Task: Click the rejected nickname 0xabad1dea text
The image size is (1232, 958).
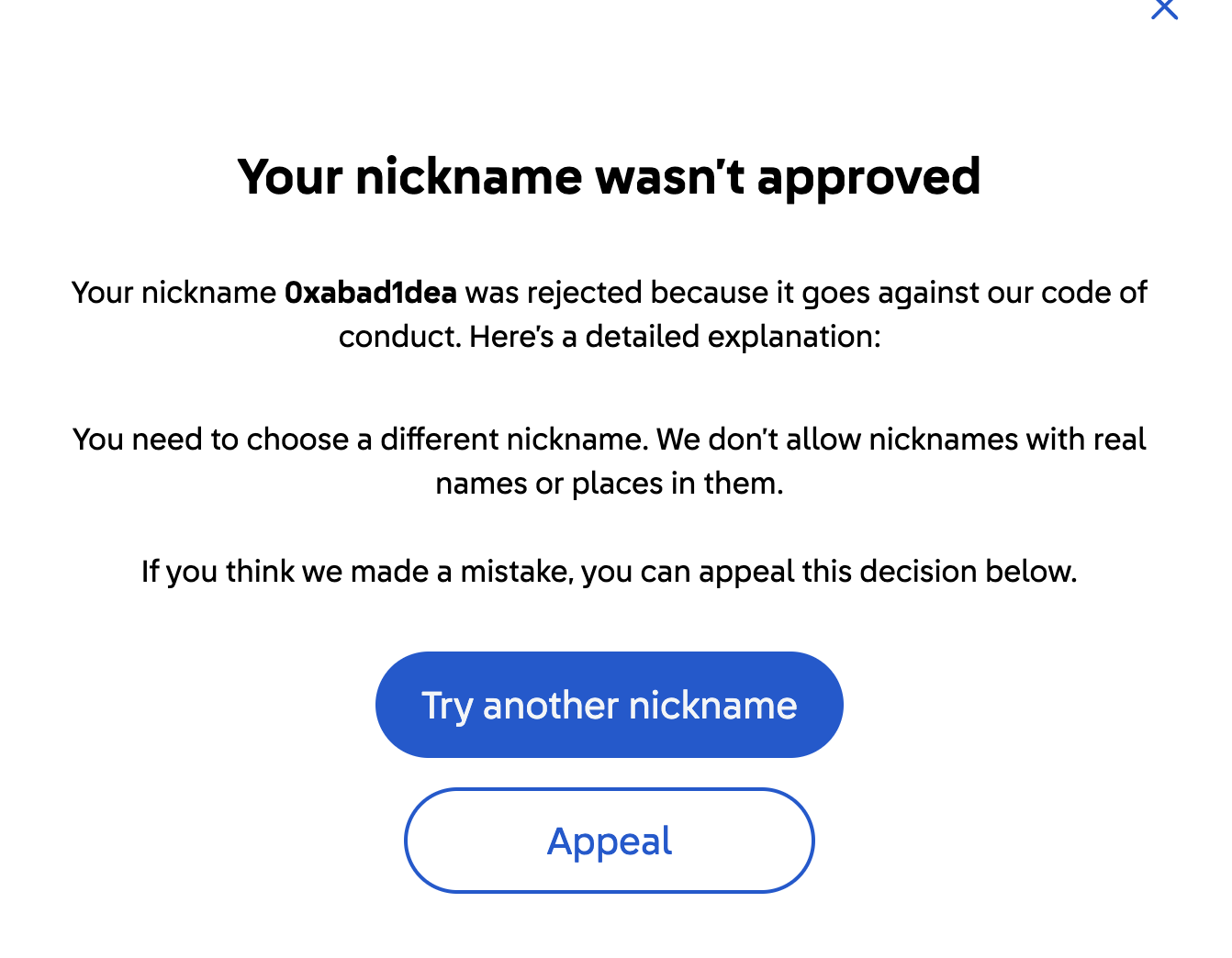Action: (371, 293)
